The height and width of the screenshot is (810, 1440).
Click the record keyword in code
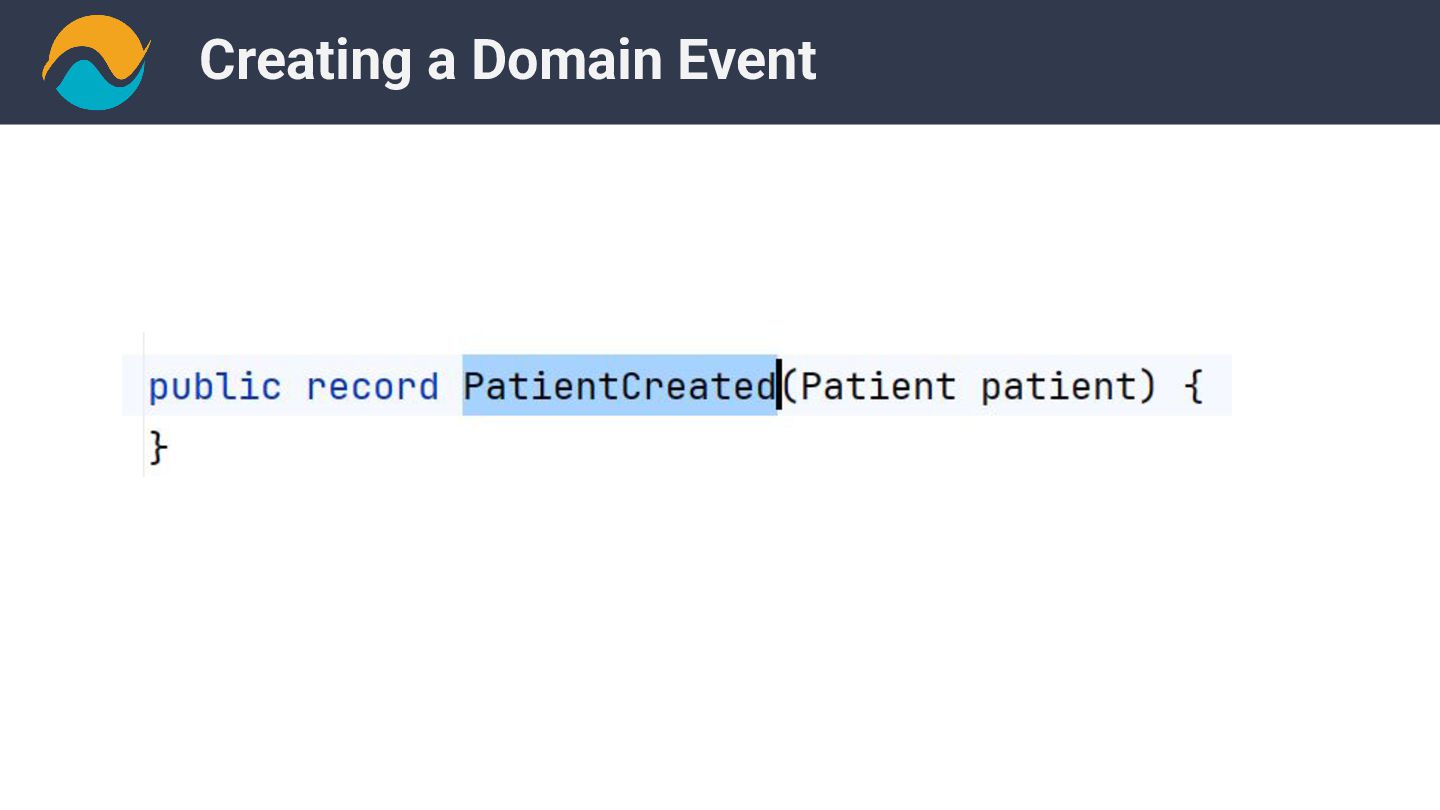372,387
